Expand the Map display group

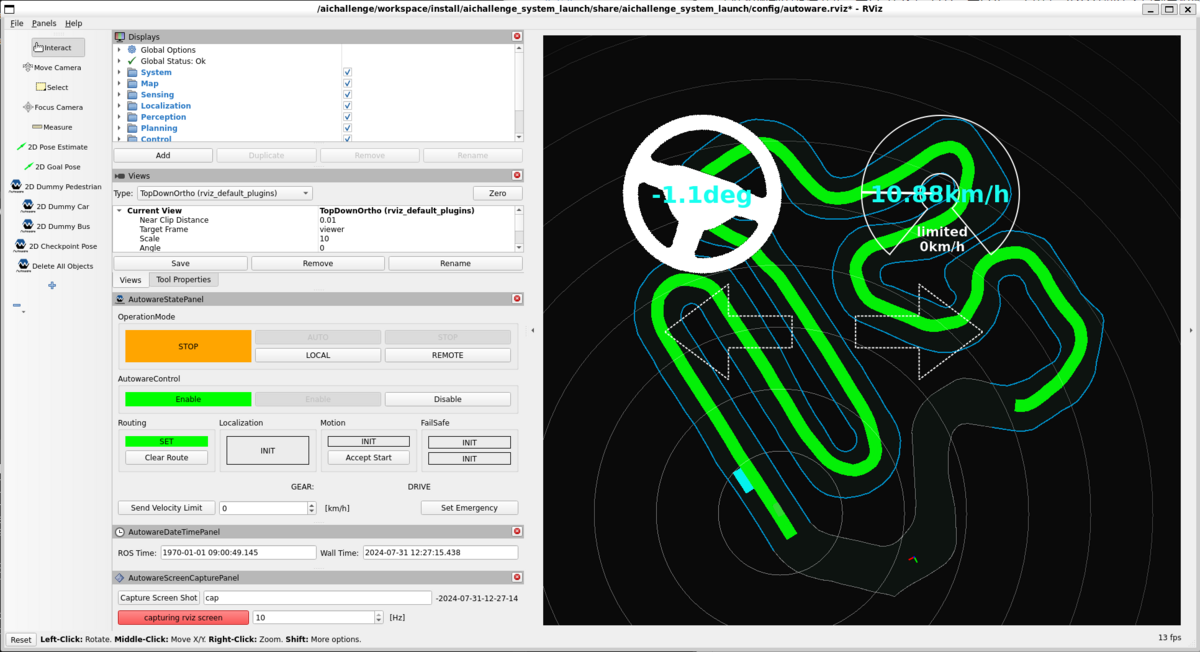point(119,83)
